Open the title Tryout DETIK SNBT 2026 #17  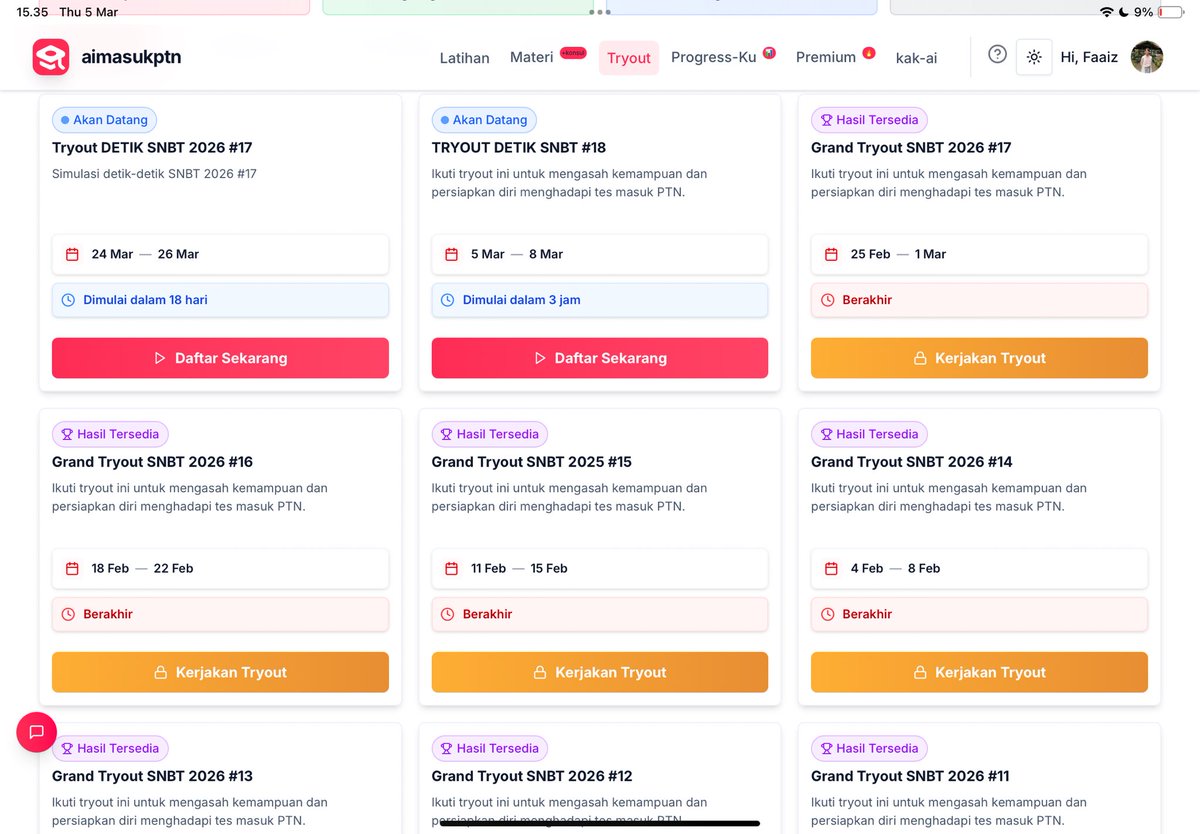[152, 148]
